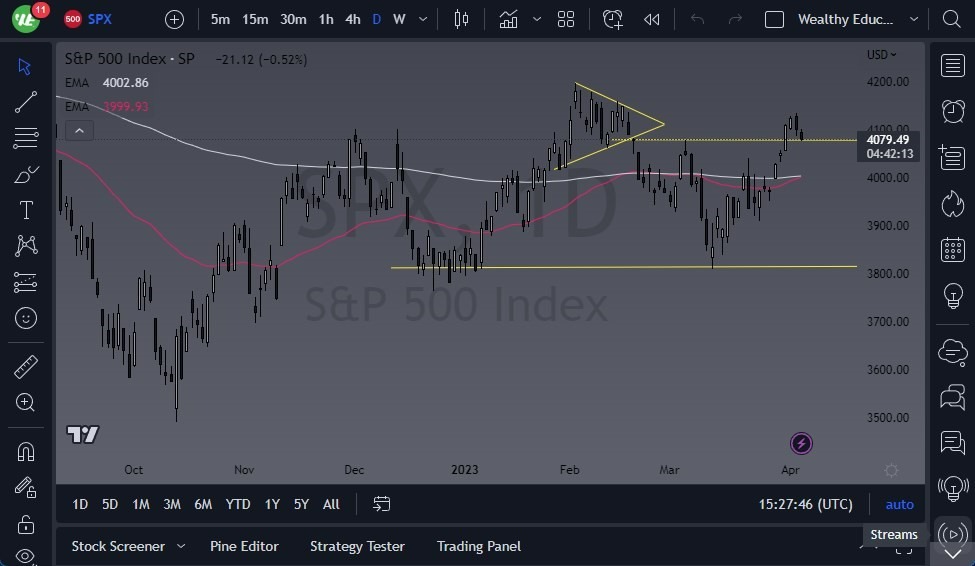Open the candlestick chart type menu

pyautogui.click(x=461, y=19)
